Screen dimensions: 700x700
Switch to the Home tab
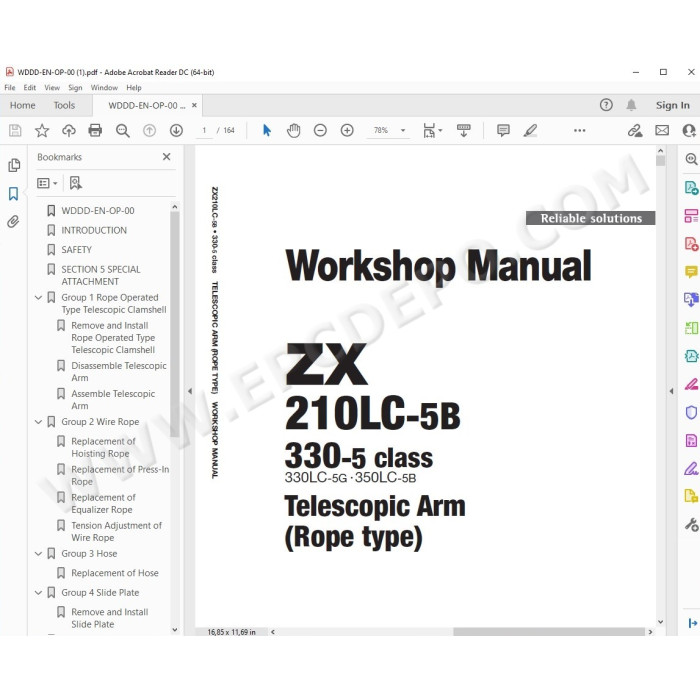(23, 105)
